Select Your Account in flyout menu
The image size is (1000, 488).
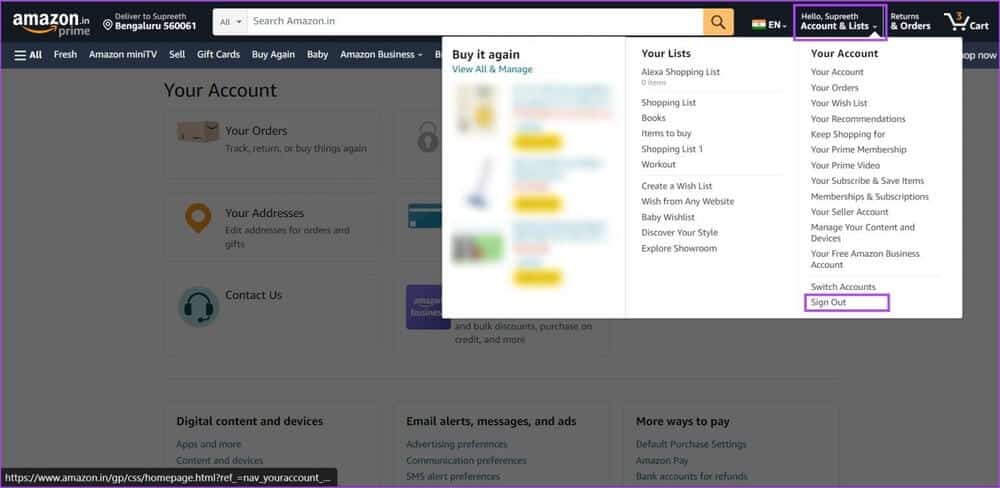(x=837, y=72)
